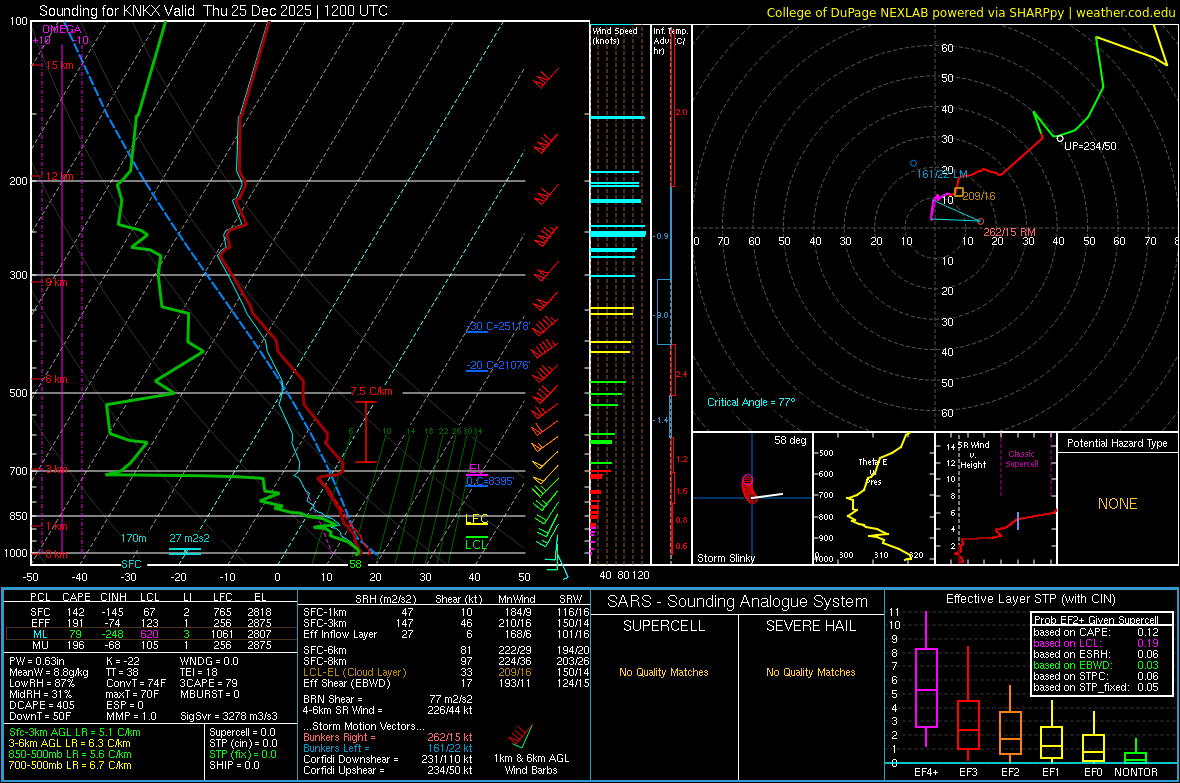Click the 'Bunkers Left =' storm motion row
1180x783 pixels.
tap(388, 748)
